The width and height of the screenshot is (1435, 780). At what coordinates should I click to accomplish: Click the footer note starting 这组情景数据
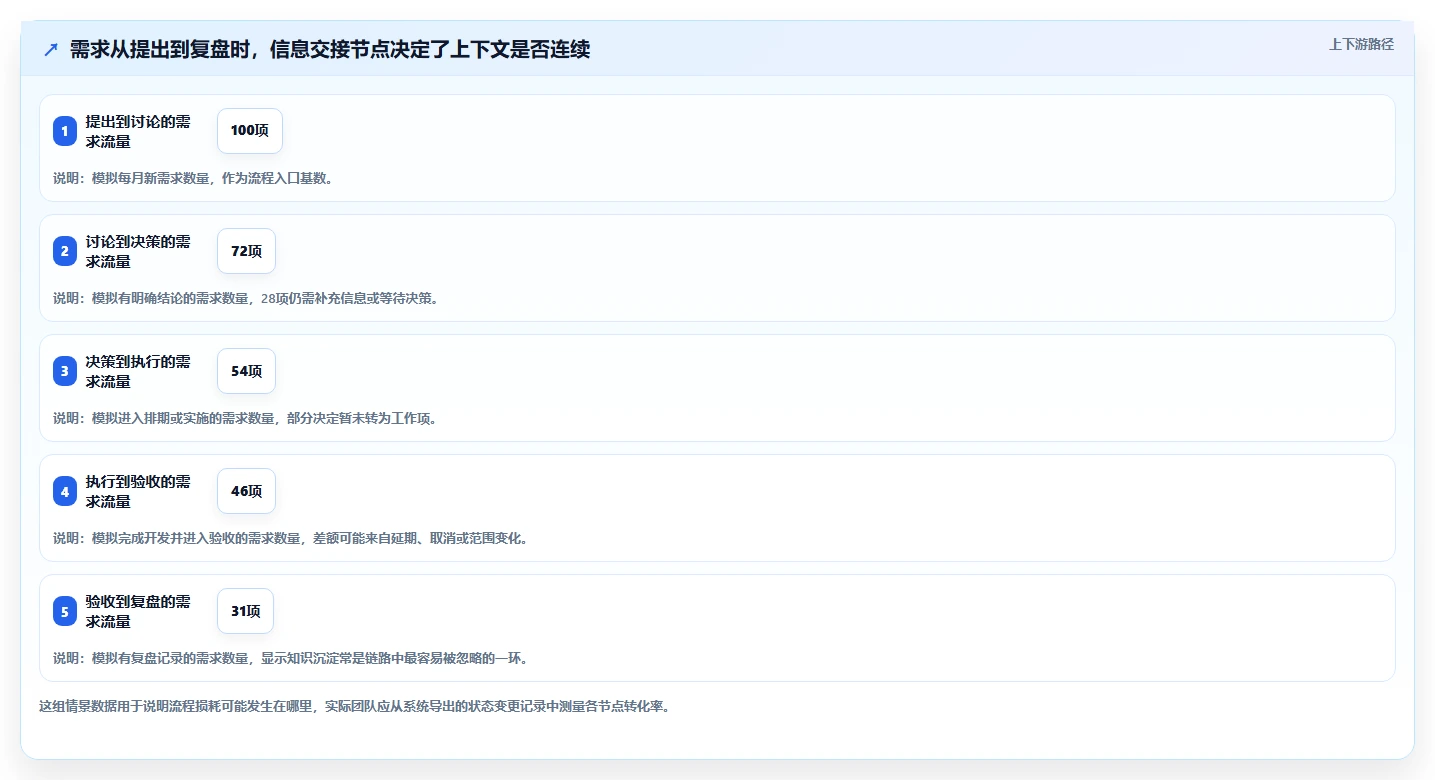354,706
